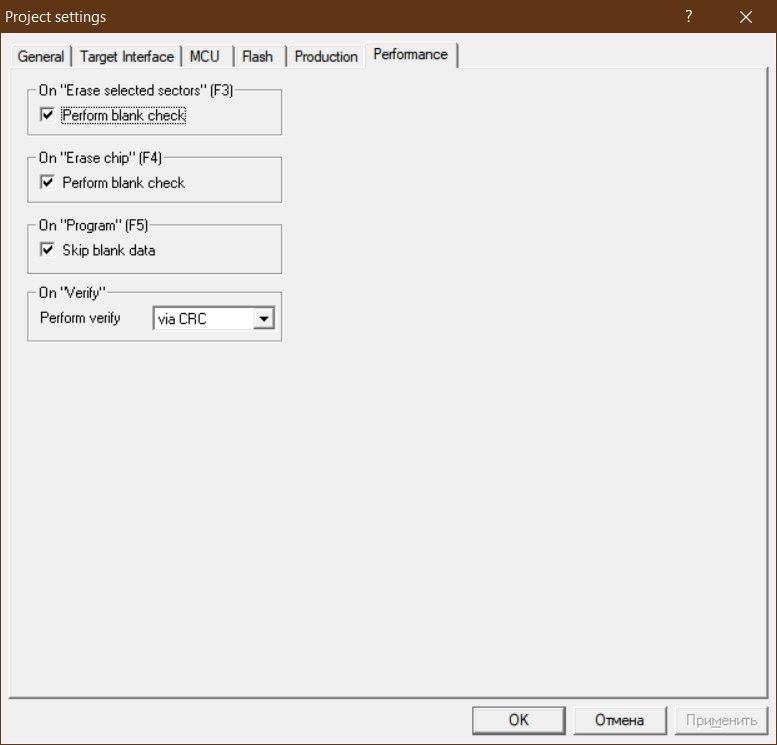Click the 'Perform verify' label text
Image resolution: width=777 pixels, height=745 pixels.
pyautogui.click(x=80, y=318)
